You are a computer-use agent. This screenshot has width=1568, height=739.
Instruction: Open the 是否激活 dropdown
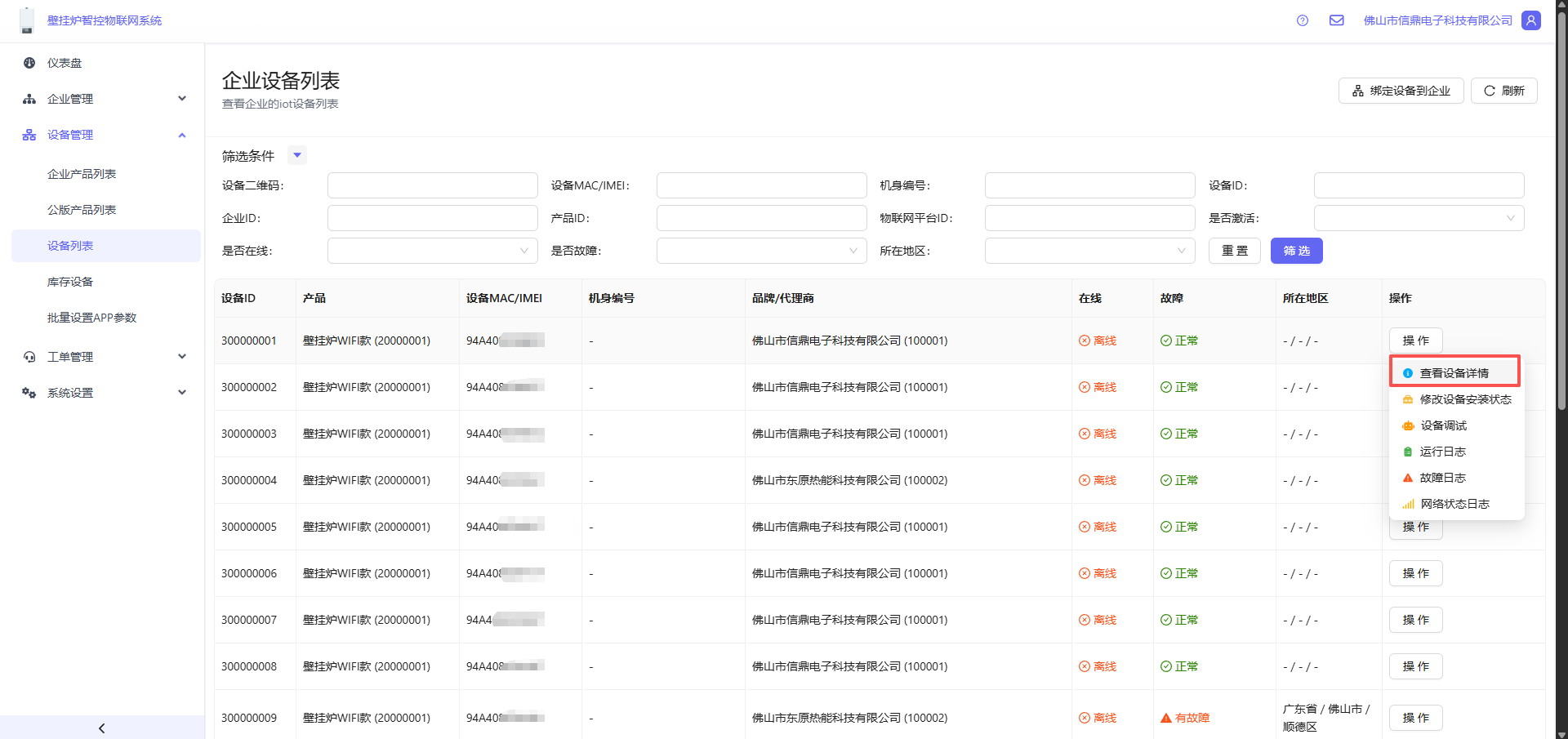click(x=1419, y=218)
